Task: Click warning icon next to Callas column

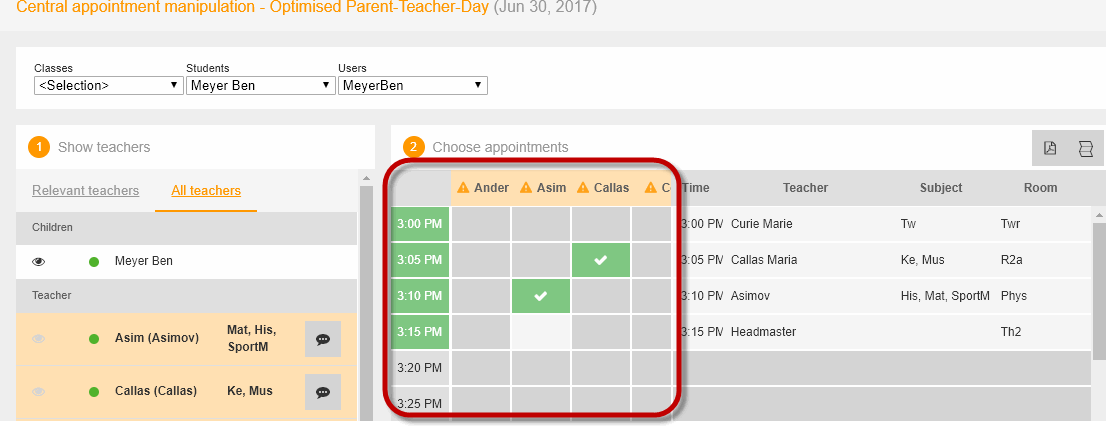Action: click(x=583, y=188)
